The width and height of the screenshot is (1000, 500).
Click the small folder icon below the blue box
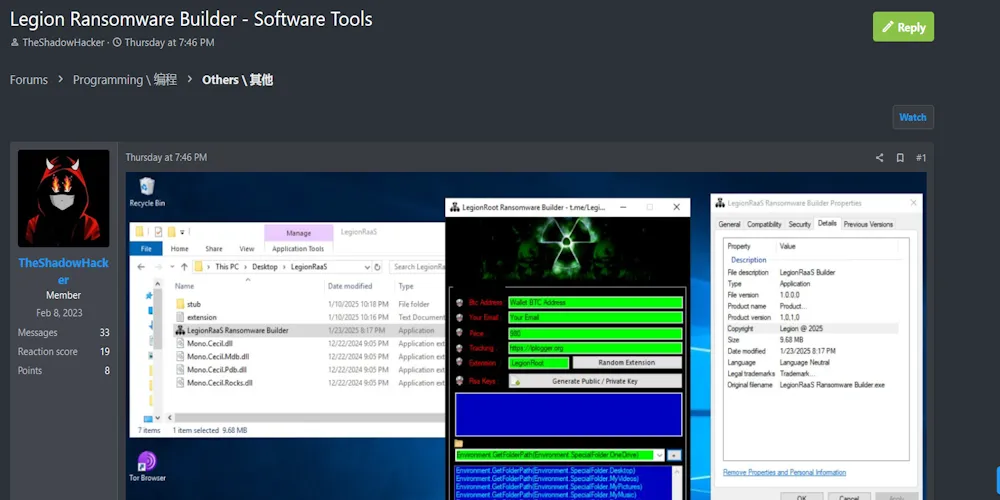459,443
